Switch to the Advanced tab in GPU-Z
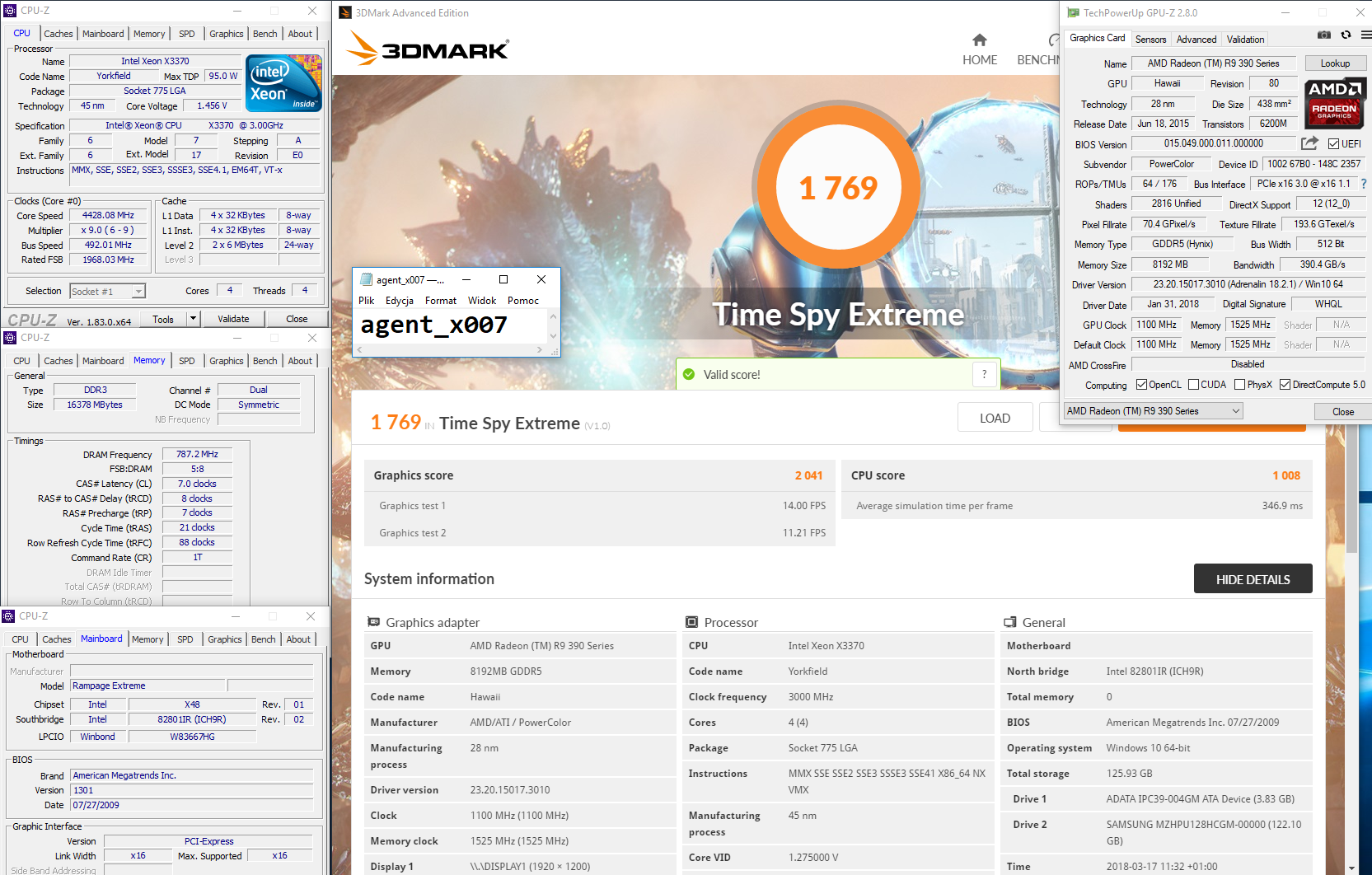This screenshot has height=875, width=1372. coord(1196,40)
